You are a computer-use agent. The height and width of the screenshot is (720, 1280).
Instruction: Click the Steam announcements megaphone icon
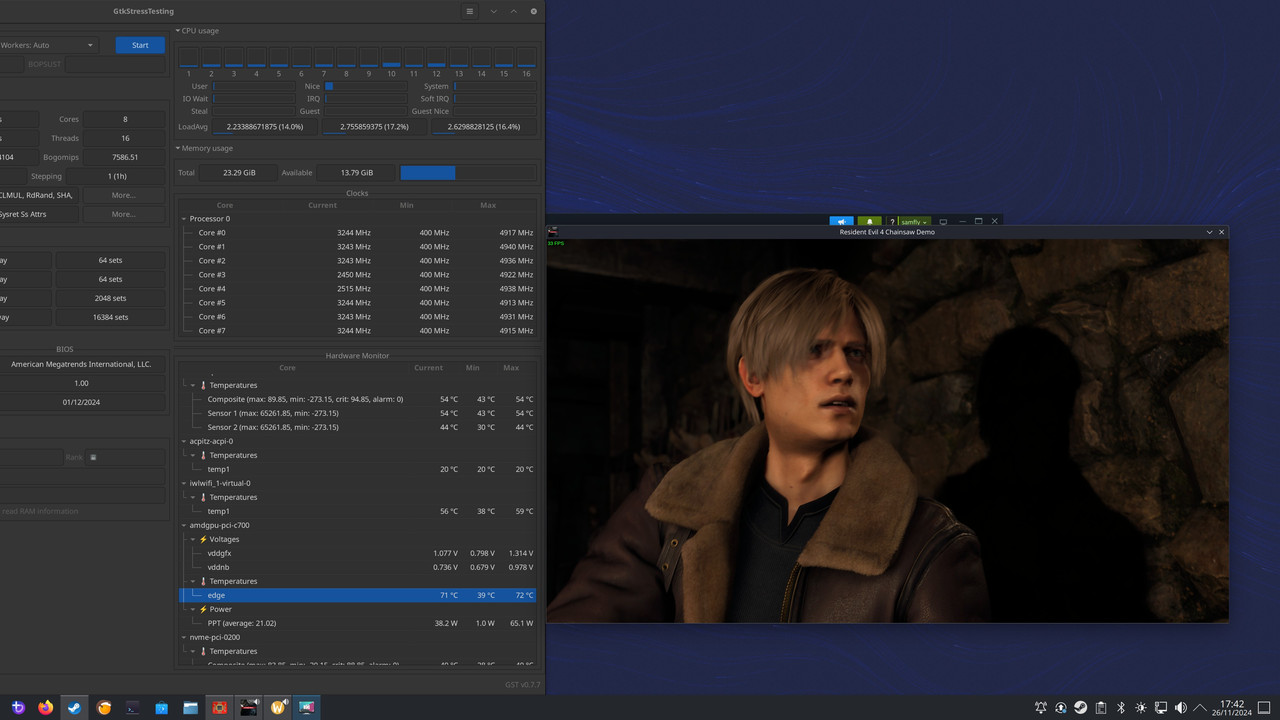click(x=842, y=222)
